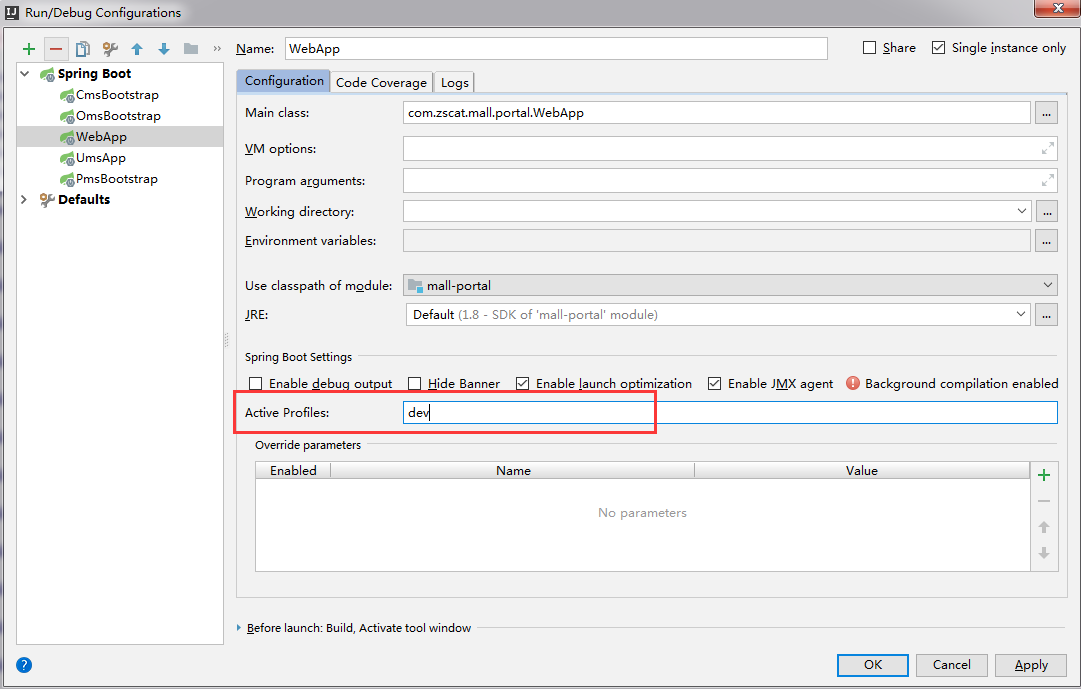Move WebApp configuration down
The width and height of the screenshot is (1081, 689).
(163, 47)
